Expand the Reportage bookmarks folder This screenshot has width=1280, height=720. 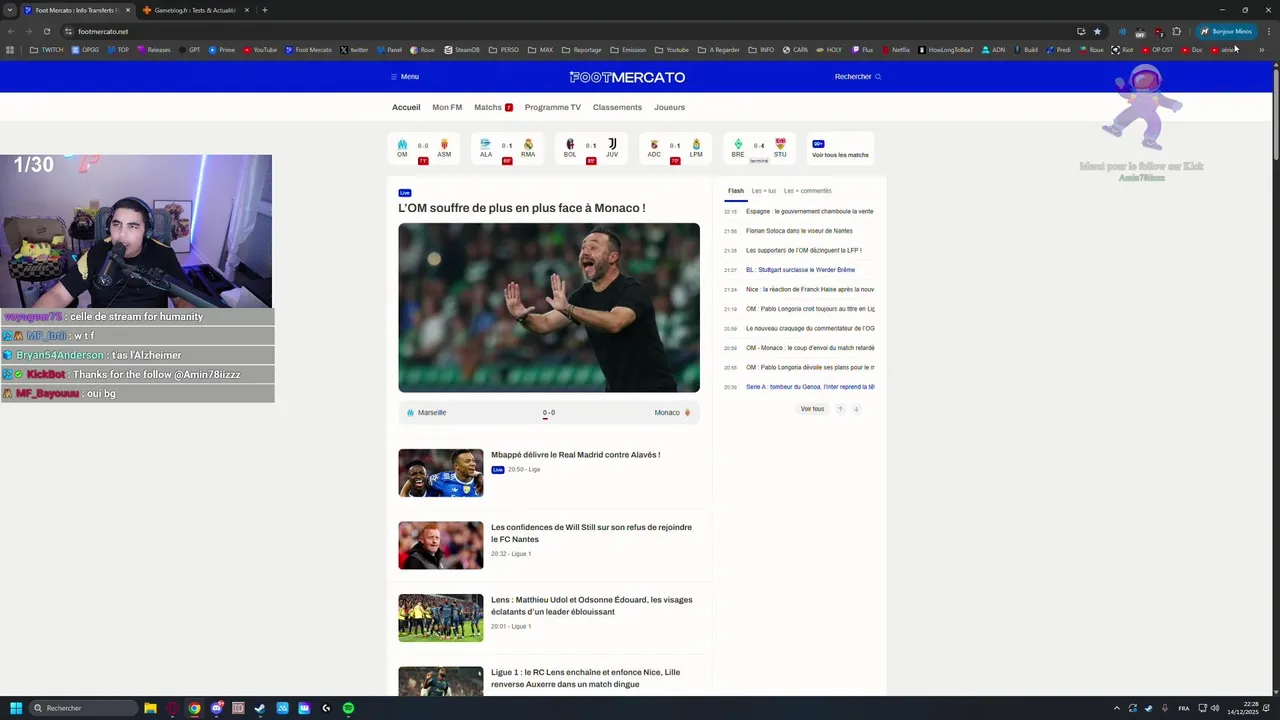(x=582, y=50)
